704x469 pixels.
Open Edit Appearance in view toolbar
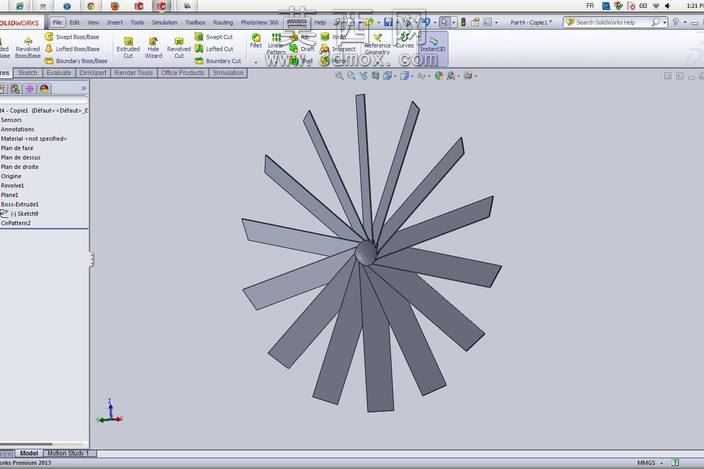point(439,76)
